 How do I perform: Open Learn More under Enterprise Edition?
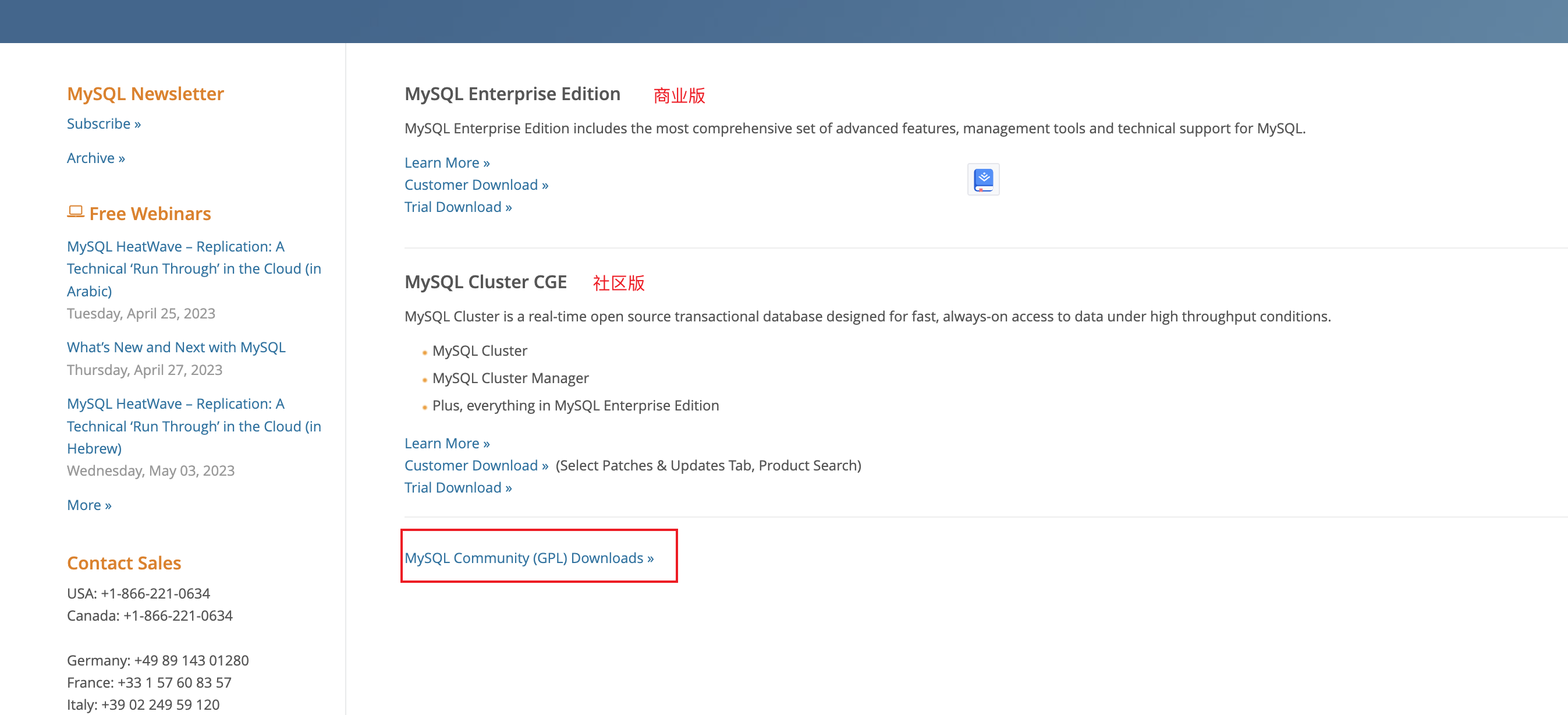pyautogui.click(x=447, y=162)
